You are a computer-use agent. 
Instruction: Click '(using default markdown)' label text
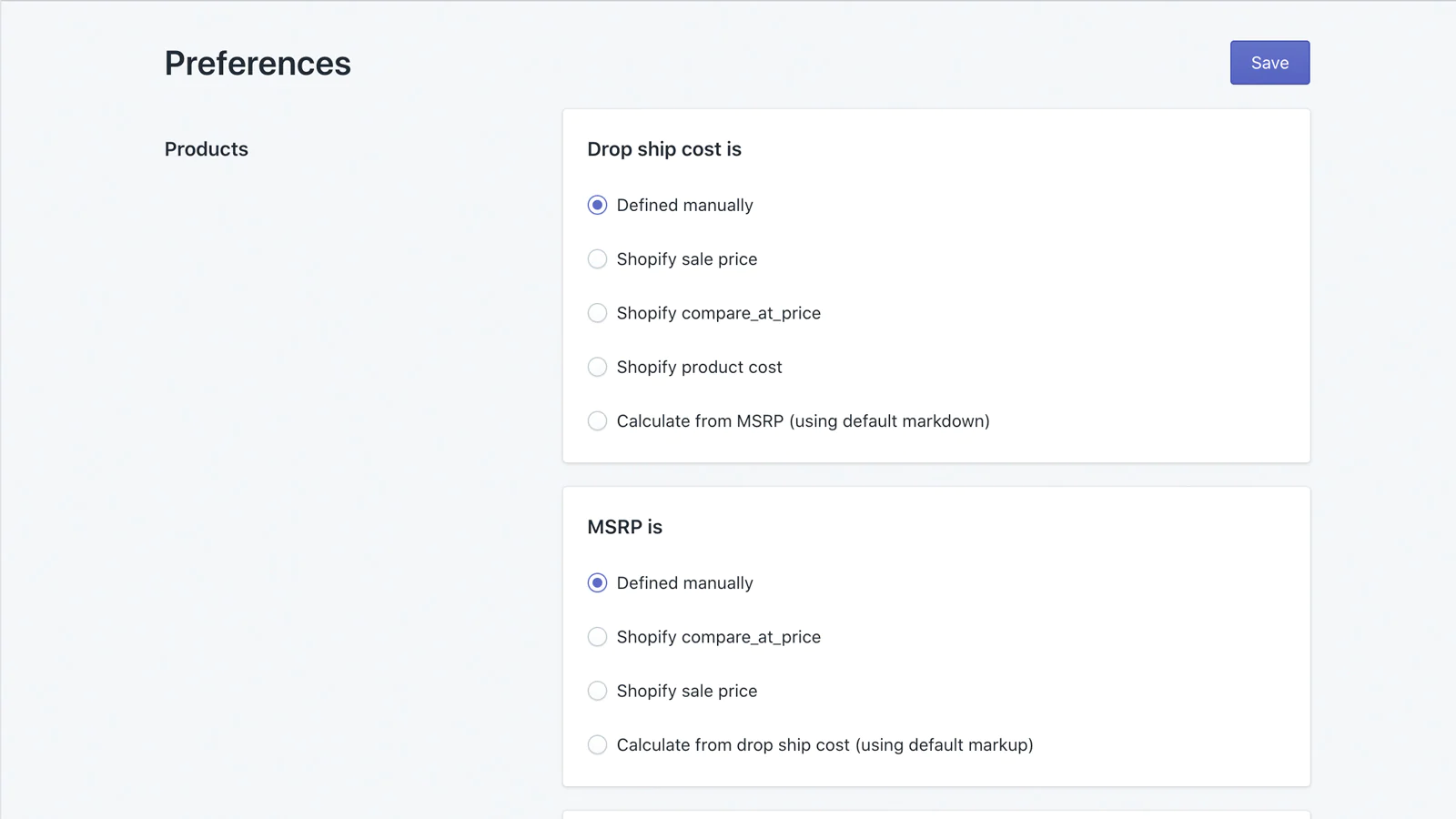pyautogui.click(x=889, y=421)
